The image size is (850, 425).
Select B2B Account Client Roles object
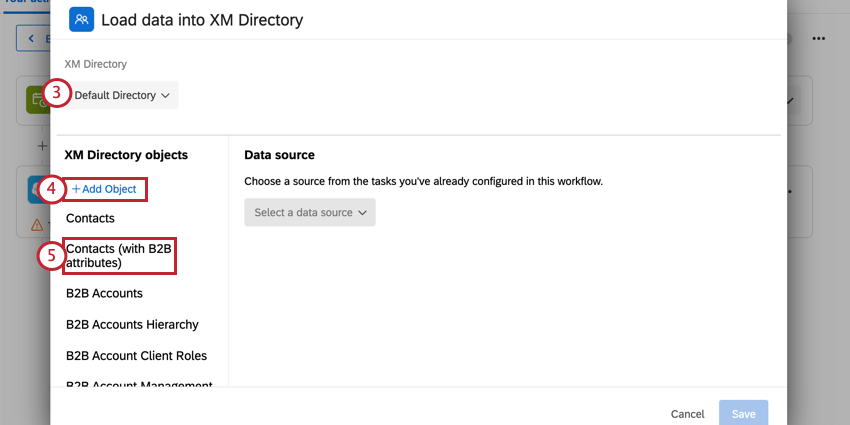[x=137, y=356]
